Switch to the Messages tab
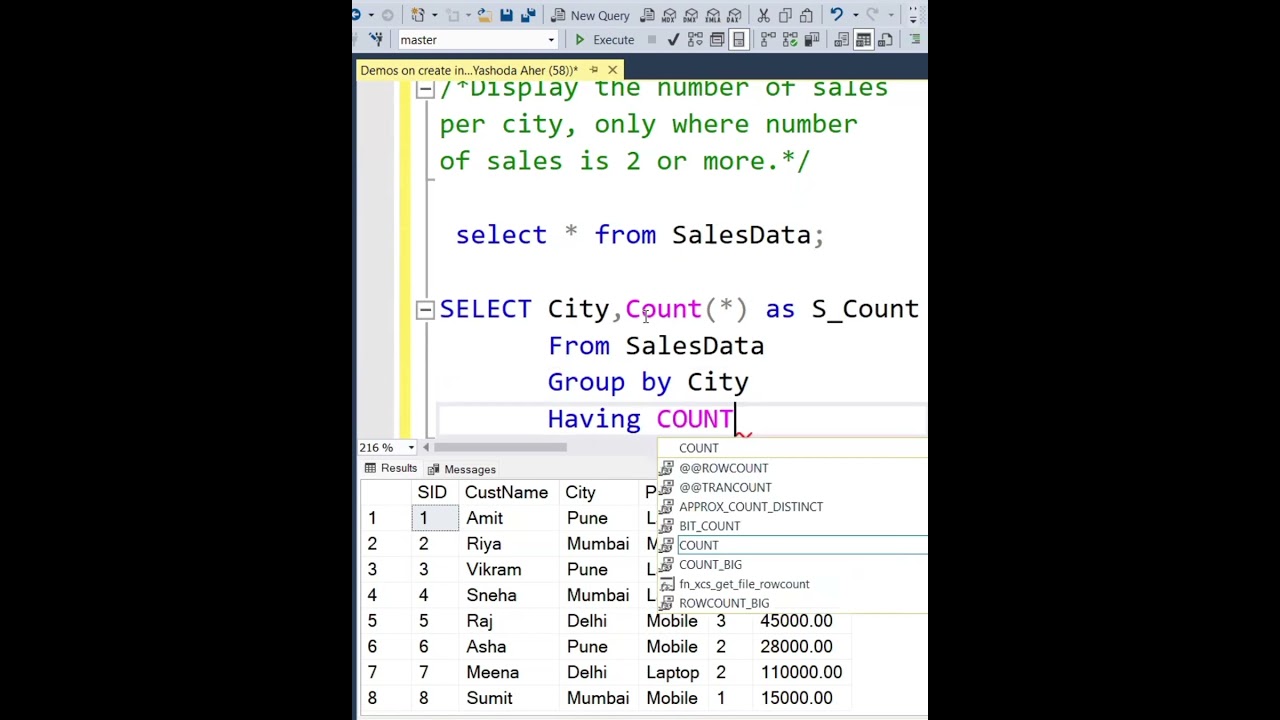This screenshot has height=720, width=1280. tap(461, 469)
